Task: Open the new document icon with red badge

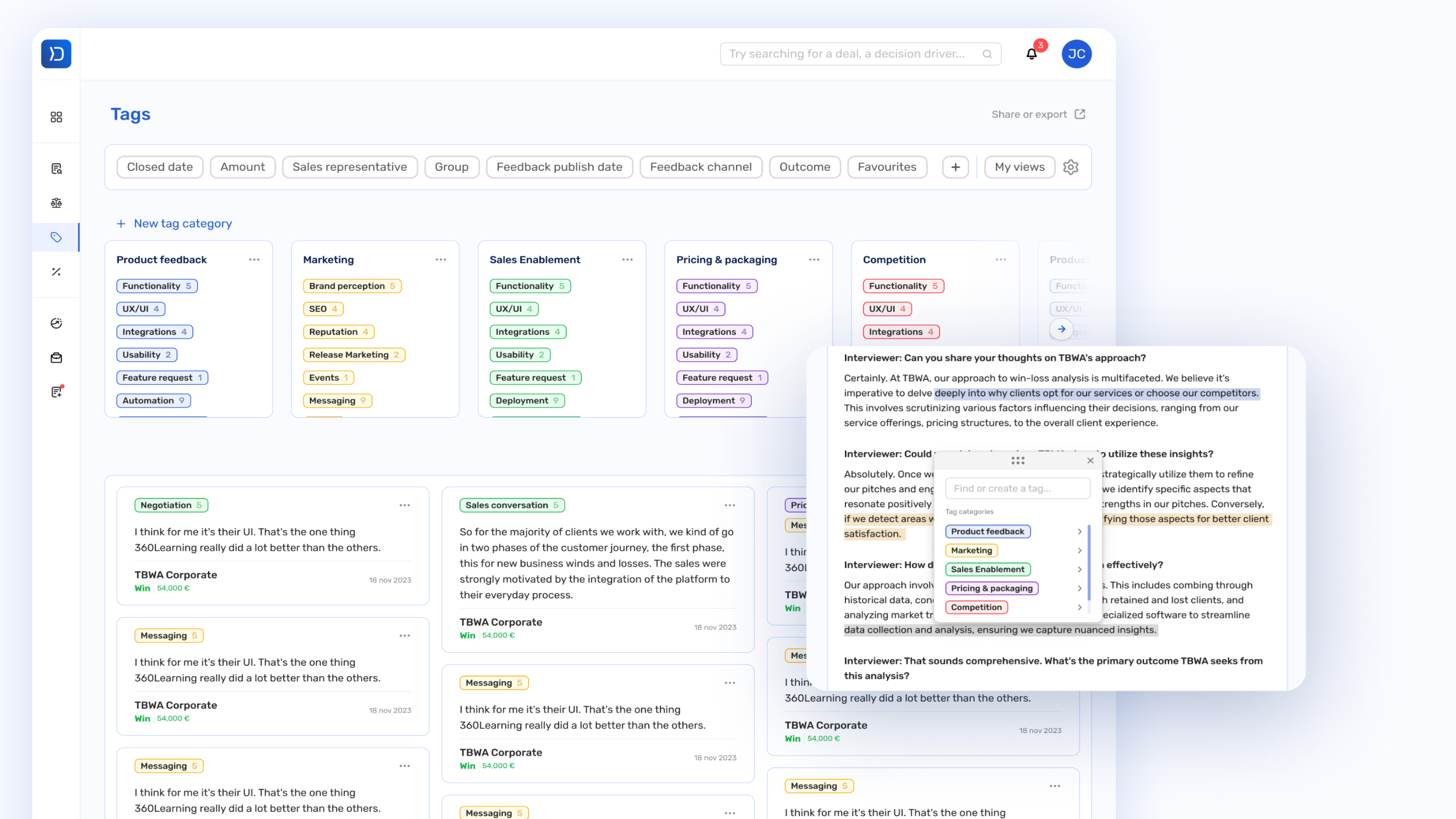Action: click(56, 391)
